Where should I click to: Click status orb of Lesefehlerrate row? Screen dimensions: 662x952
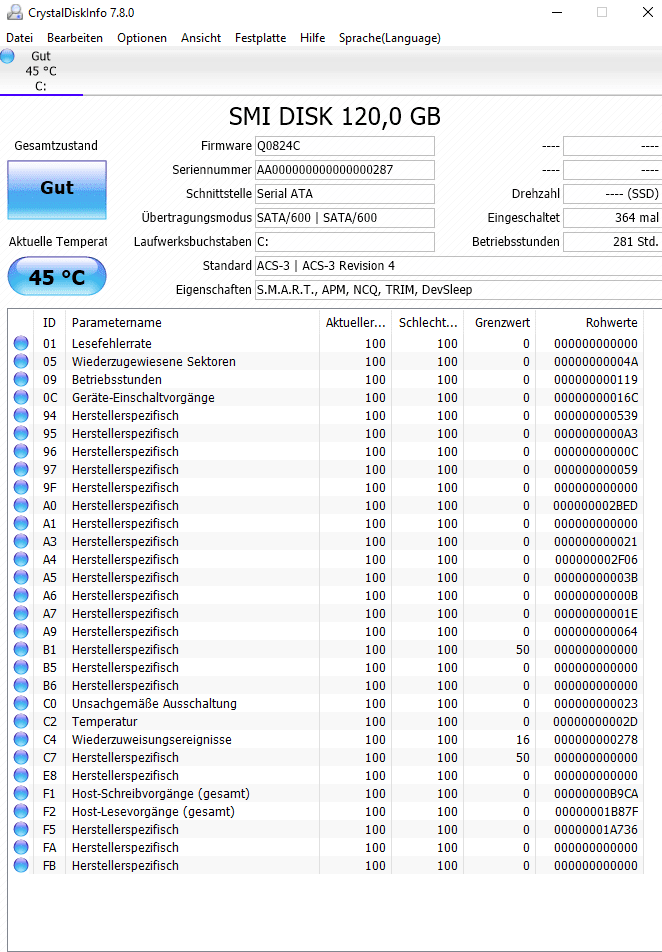[21, 344]
